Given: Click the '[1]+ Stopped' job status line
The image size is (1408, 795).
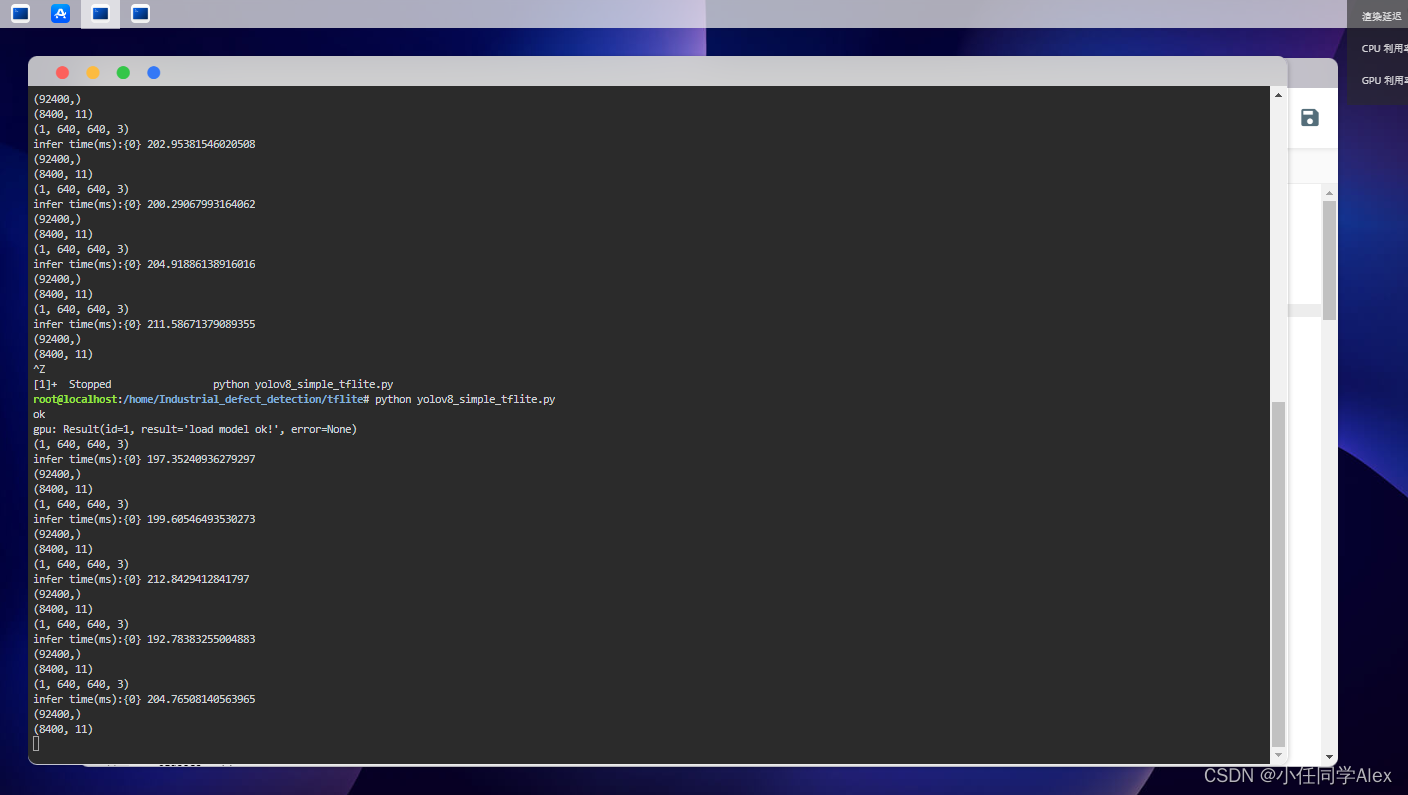Looking at the screenshot, I should (x=213, y=384).
